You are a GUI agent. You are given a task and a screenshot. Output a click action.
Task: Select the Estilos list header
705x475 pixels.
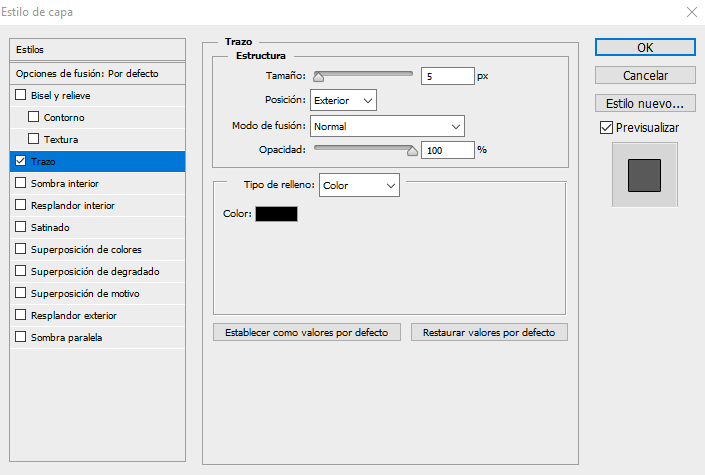pos(98,49)
